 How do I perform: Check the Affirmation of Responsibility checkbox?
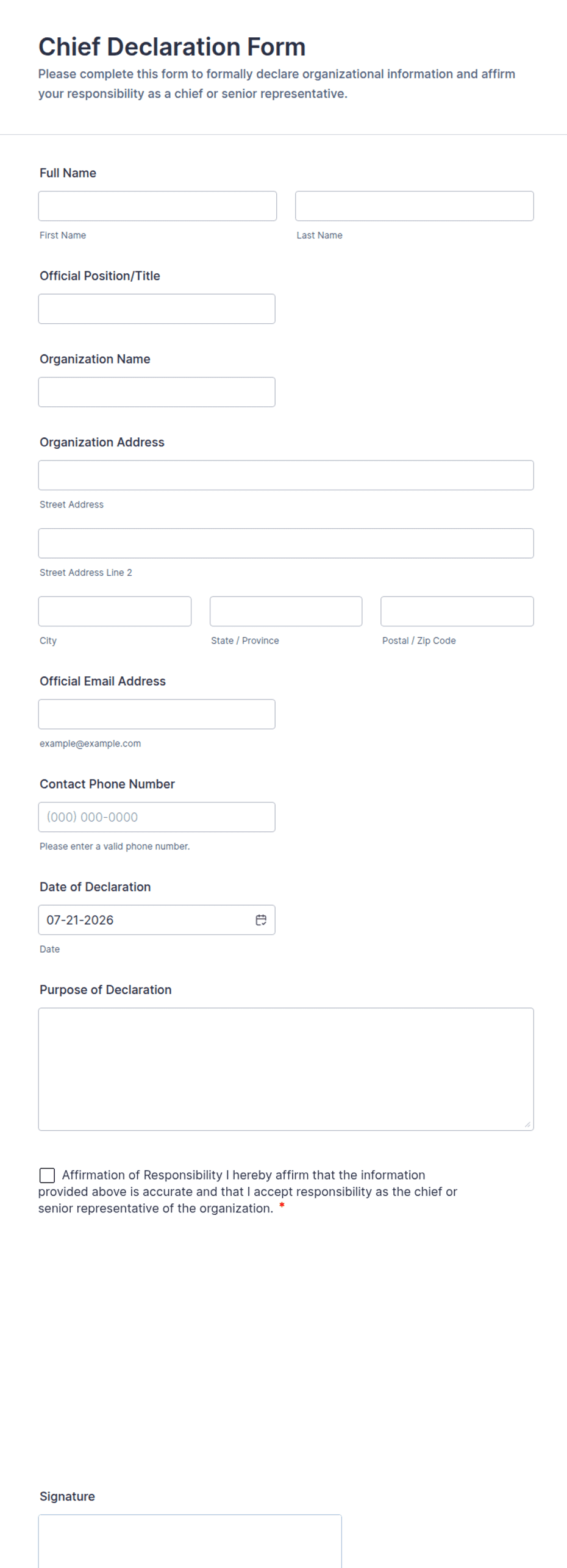pyautogui.click(x=47, y=1175)
